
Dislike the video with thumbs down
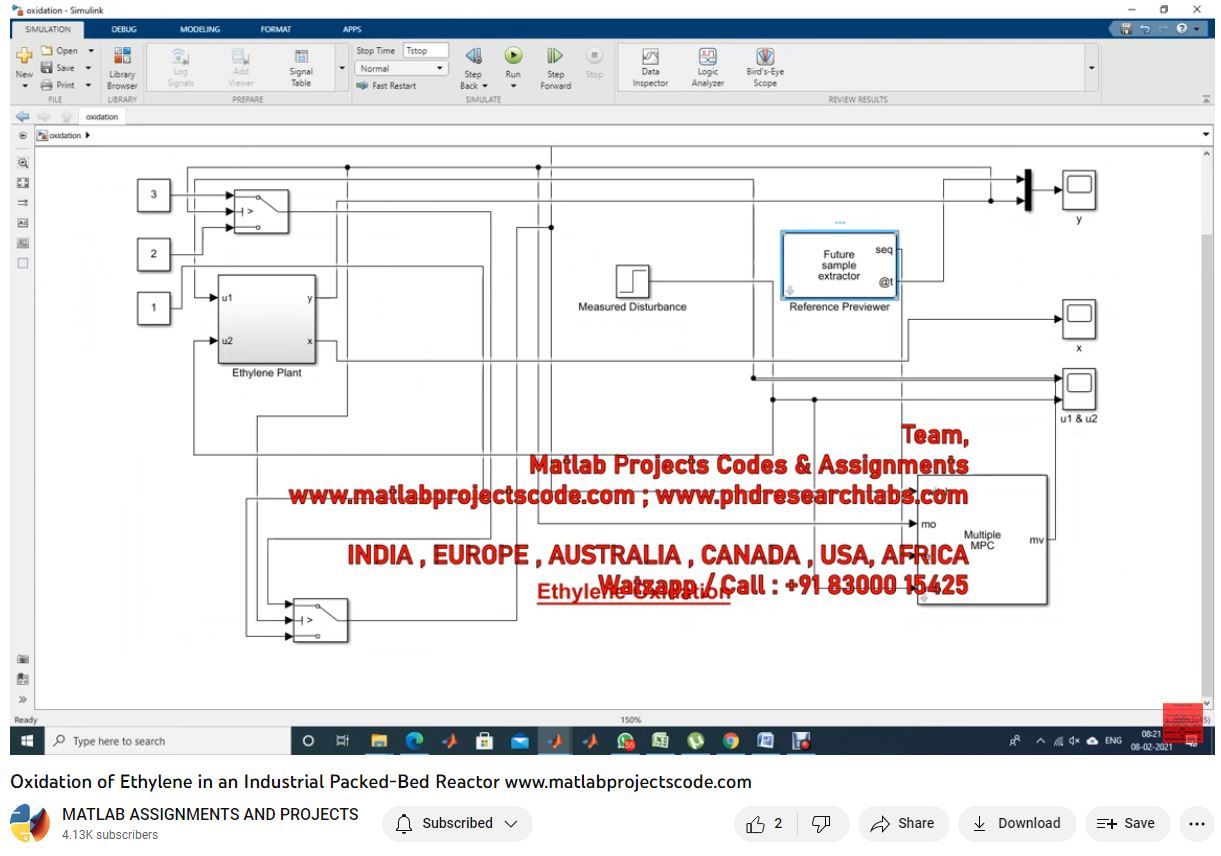pyautogui.click(x=821, y=823)
